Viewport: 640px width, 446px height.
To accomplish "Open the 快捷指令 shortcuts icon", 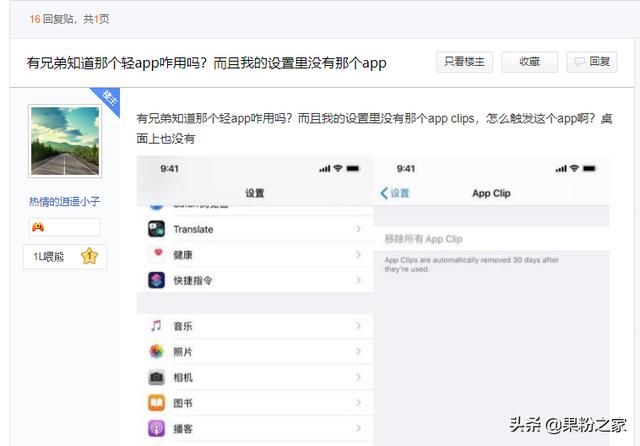I will coord(156,280).
